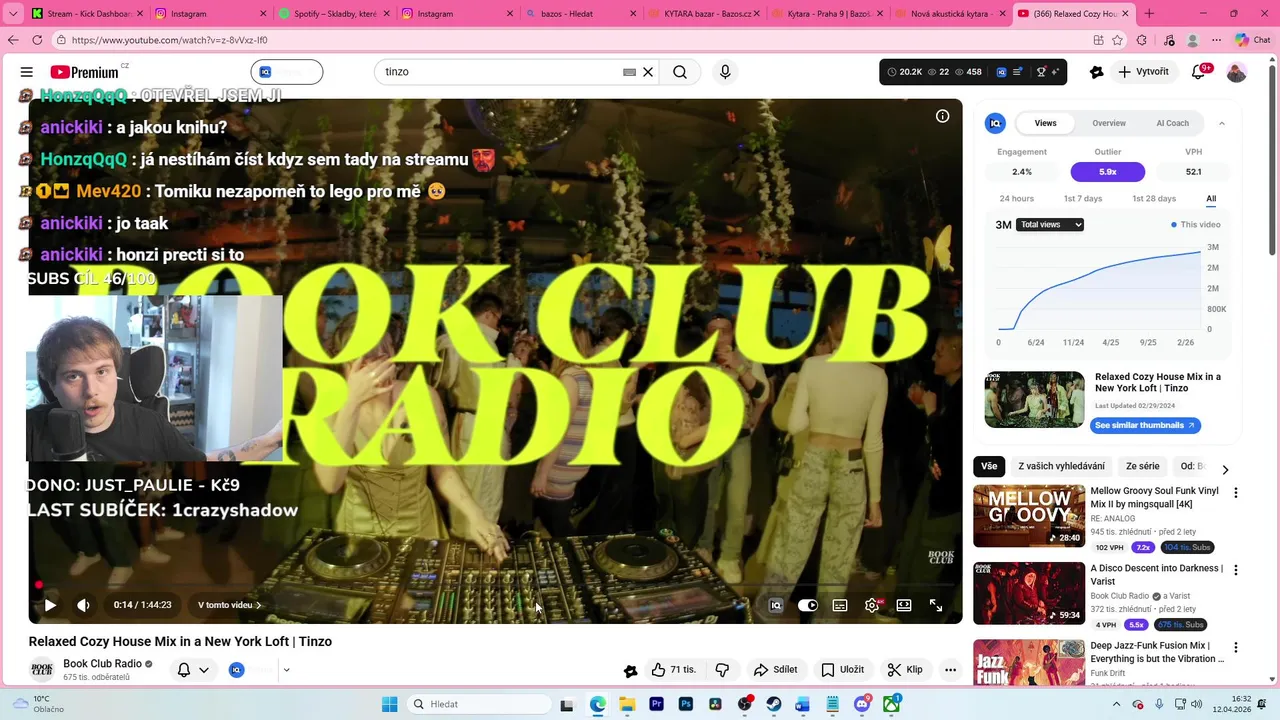Switch to the Overview tab

[1108, 123]
